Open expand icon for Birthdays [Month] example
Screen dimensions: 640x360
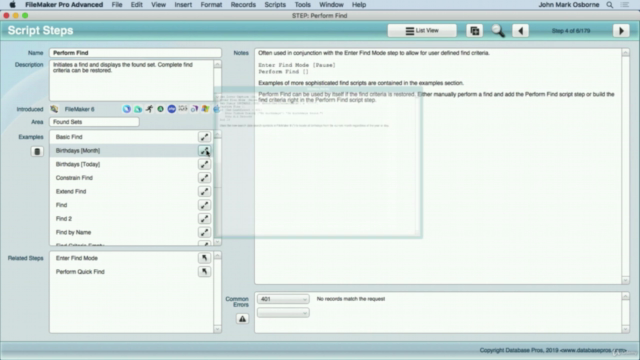click(204, 151)
